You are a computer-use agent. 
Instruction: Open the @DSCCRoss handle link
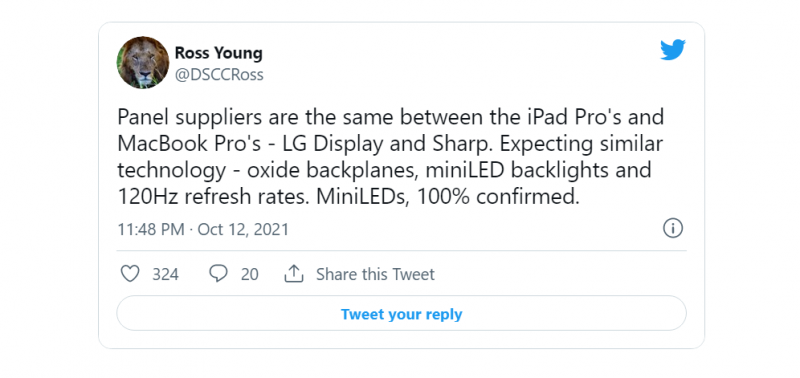pos(219,75)
